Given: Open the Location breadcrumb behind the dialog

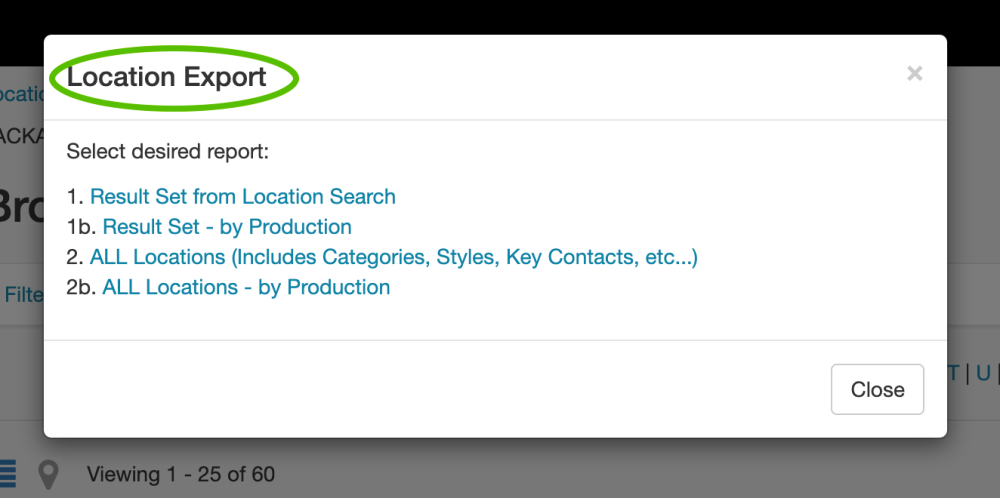Looking at the screenshot, I should pos(22,94).
